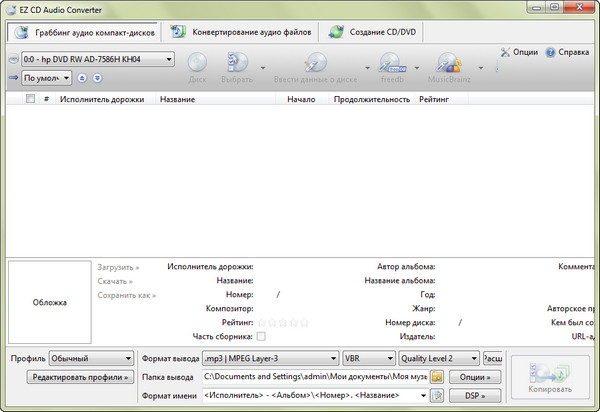The width and height of the screenshot is (600, 412).
Task: Set rating with the first star
Action: pos(262,323)
